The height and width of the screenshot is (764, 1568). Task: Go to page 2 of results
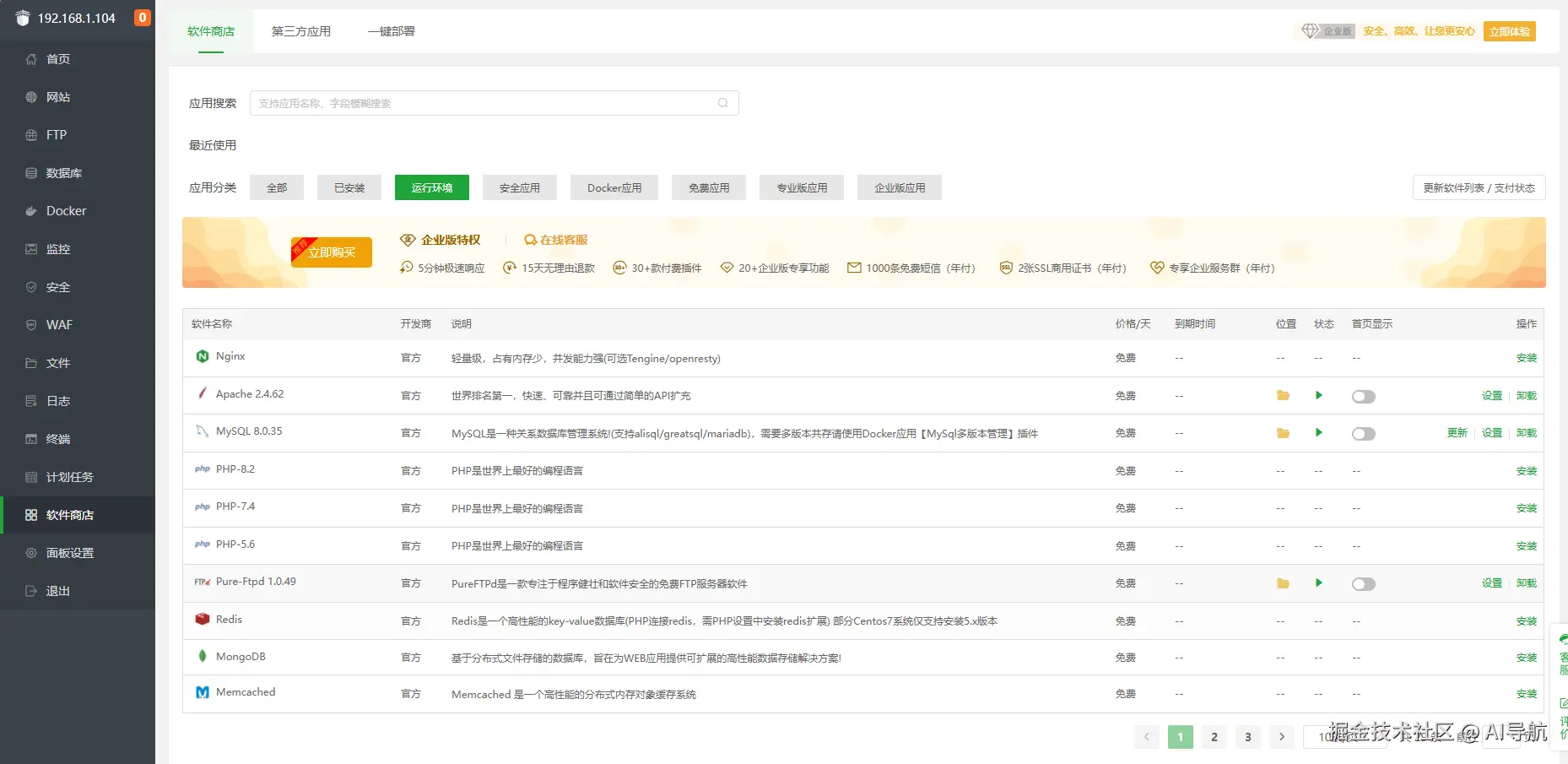coord(1214,737)
